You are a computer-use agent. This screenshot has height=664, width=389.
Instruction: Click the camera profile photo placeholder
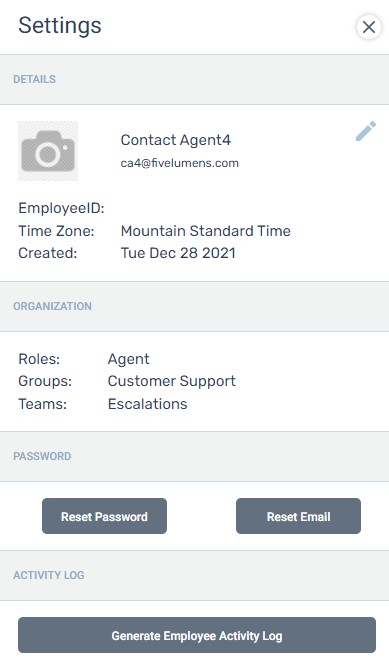[48, 151]
